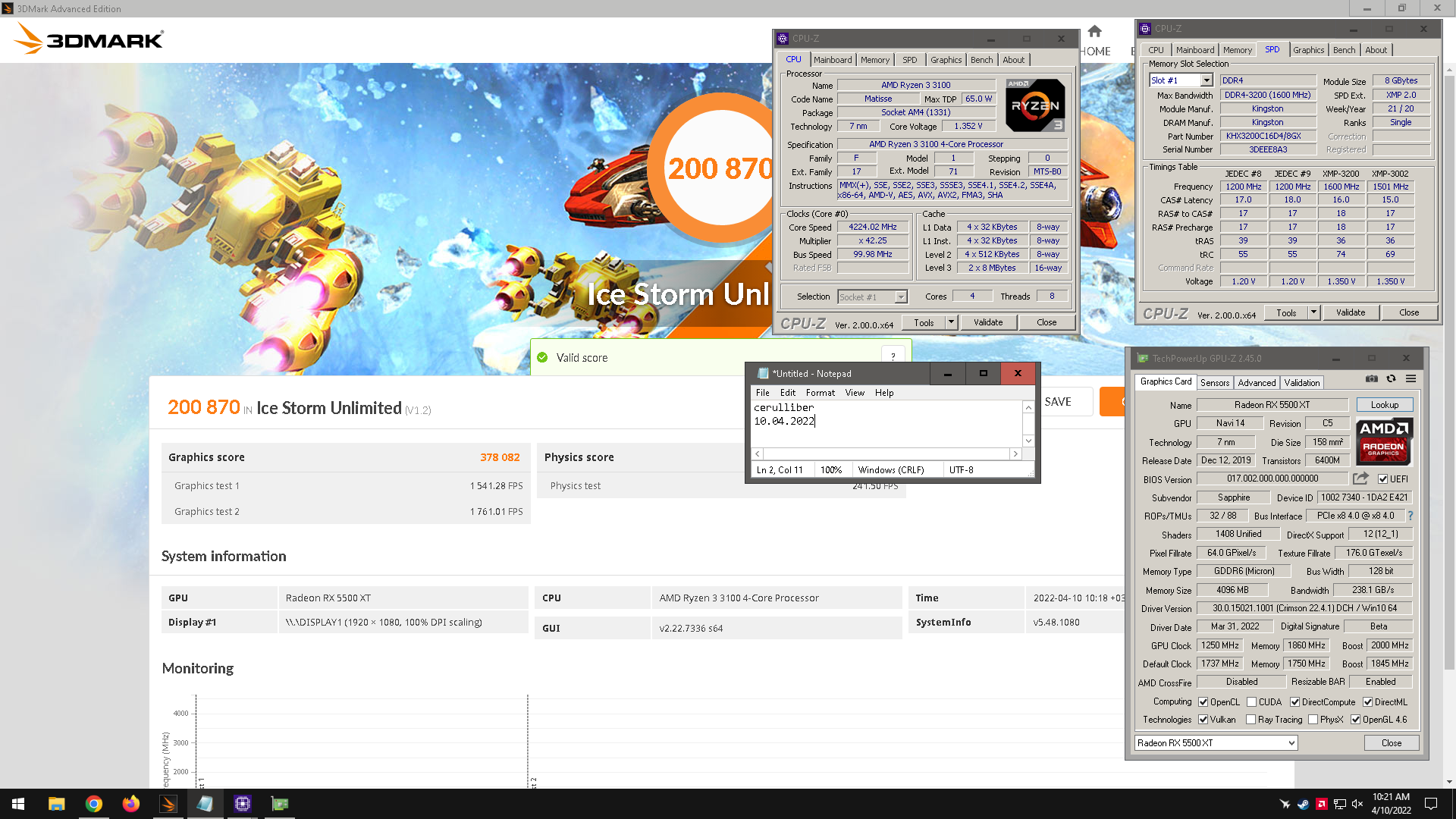Screen dimensions: 1456x819
Task: Switch to Notepad taskbar icon
Action: click(x=205, y=804)
